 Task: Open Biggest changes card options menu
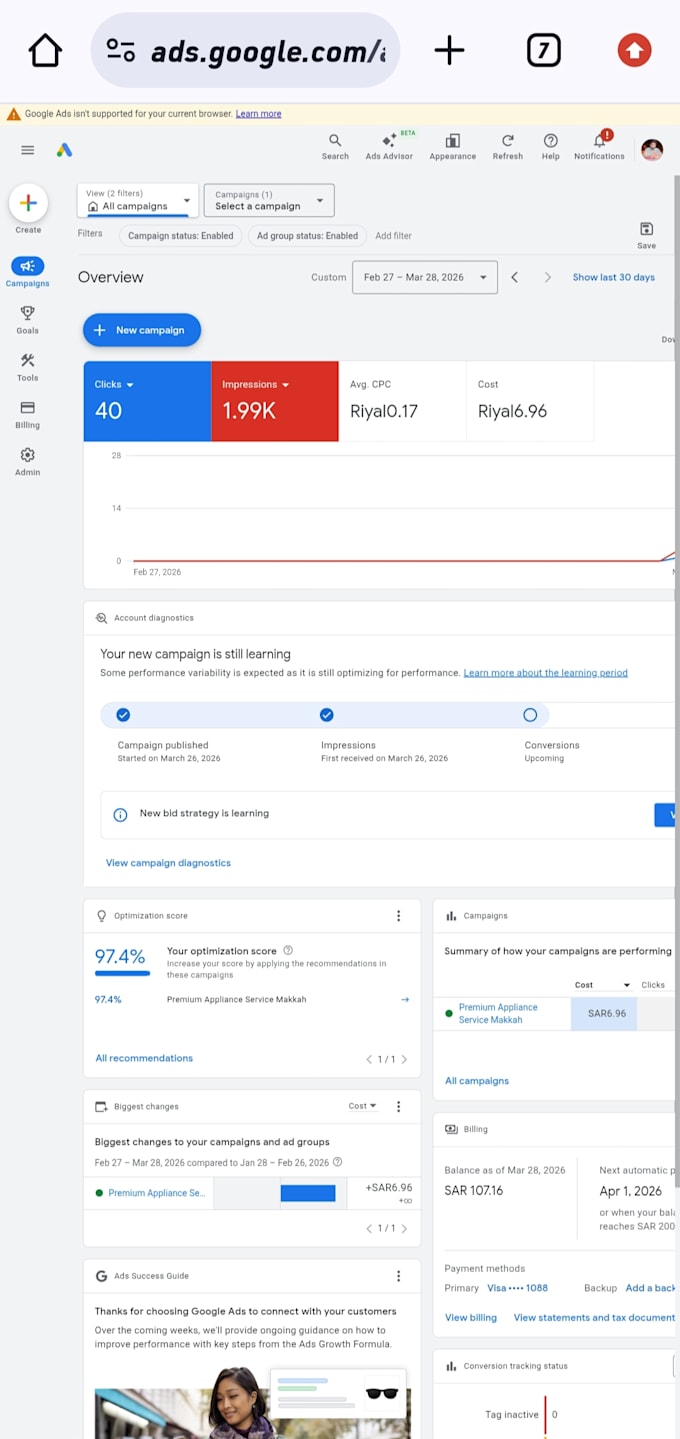point(398,1107)
